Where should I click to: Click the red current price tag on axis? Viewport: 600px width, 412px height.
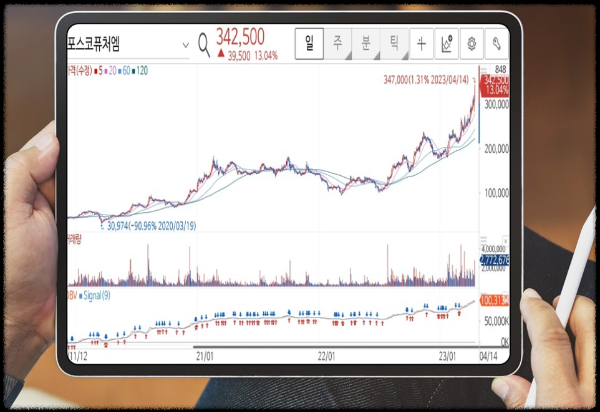(x=495, y=85)
